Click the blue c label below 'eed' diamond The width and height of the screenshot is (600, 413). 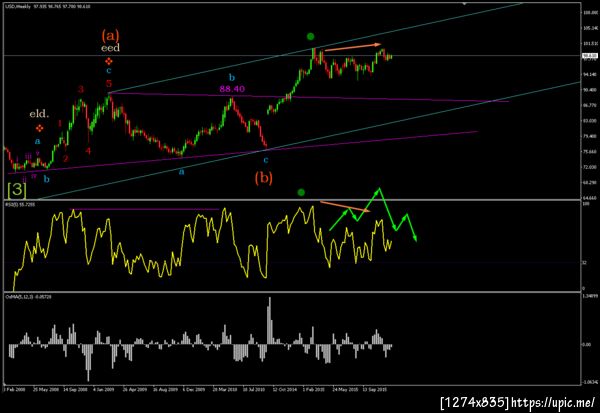[109, 70]
